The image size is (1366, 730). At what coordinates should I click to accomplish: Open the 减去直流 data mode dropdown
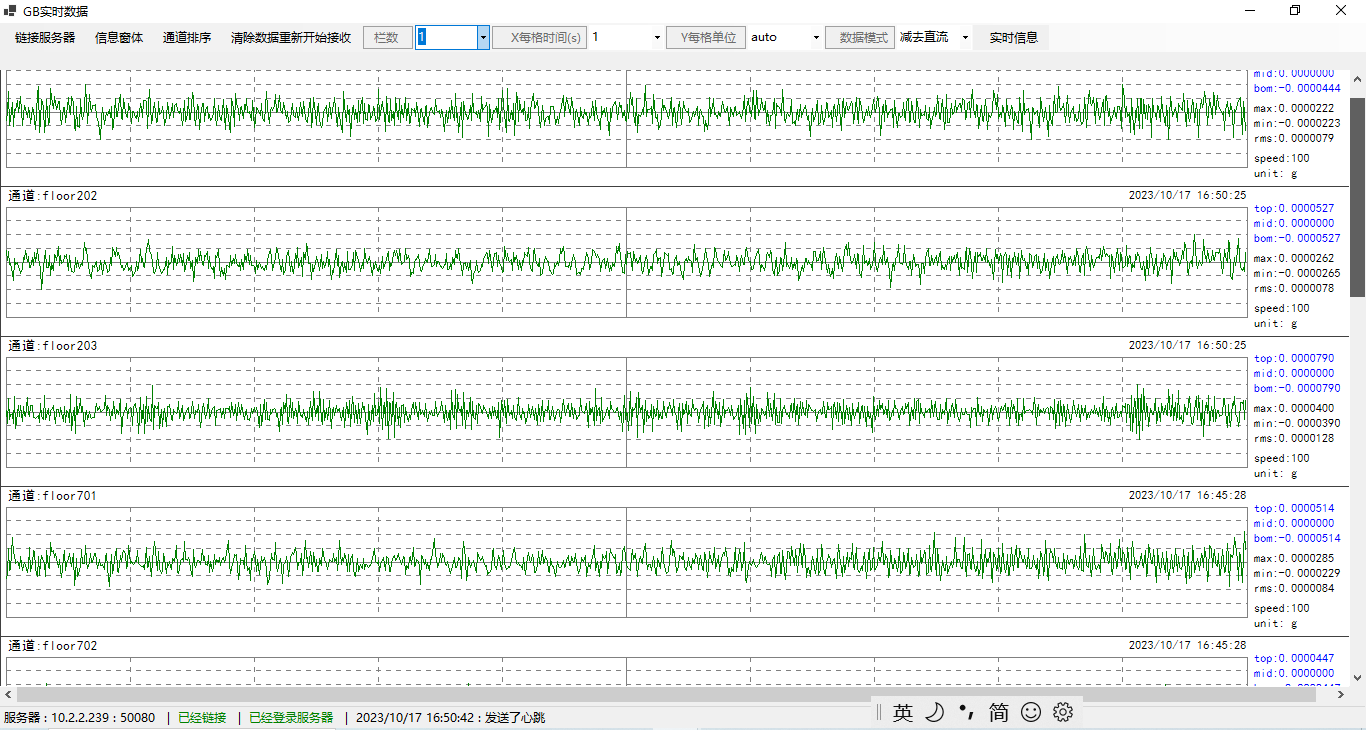[x=965, y=38]
